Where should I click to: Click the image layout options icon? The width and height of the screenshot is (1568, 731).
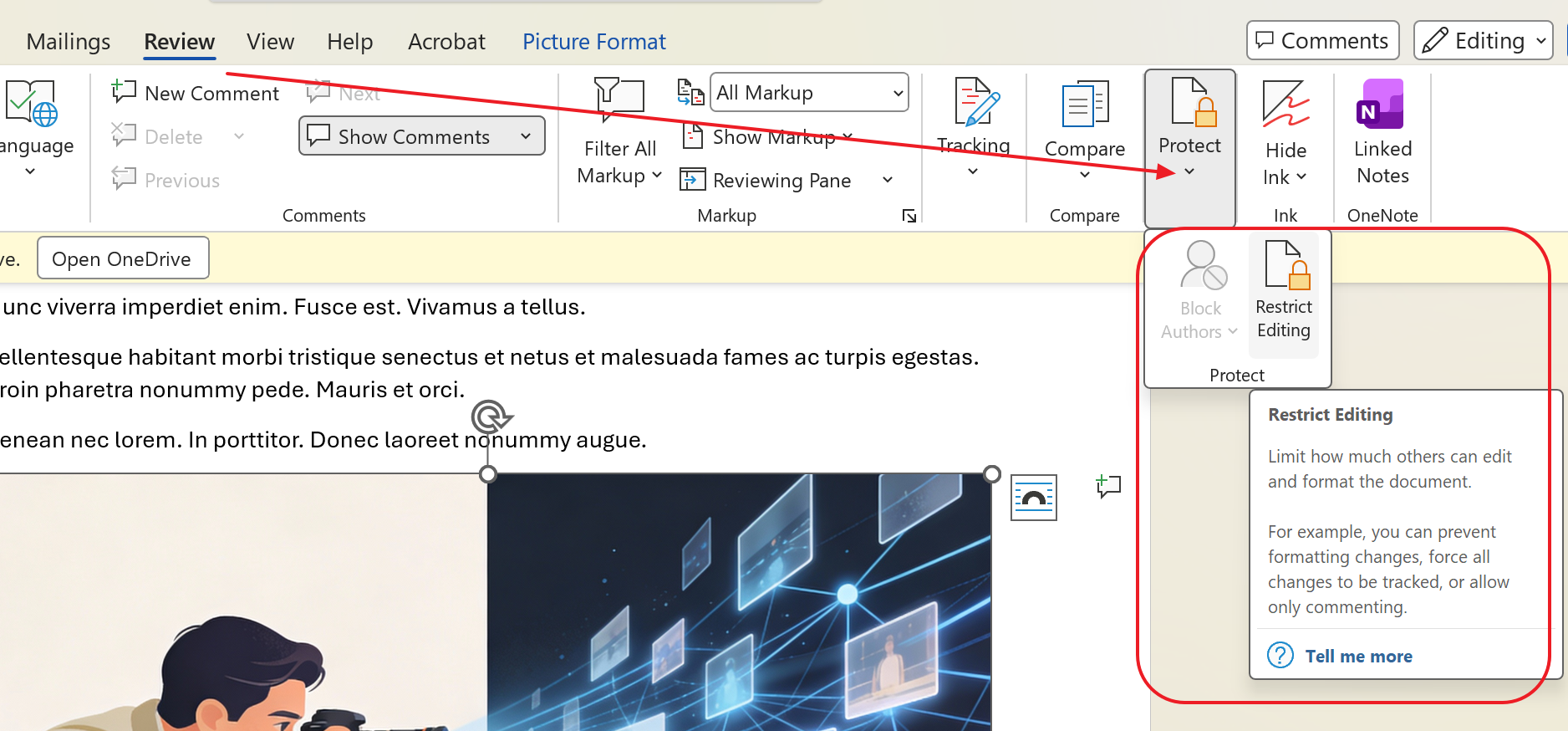click(1033, 498)
